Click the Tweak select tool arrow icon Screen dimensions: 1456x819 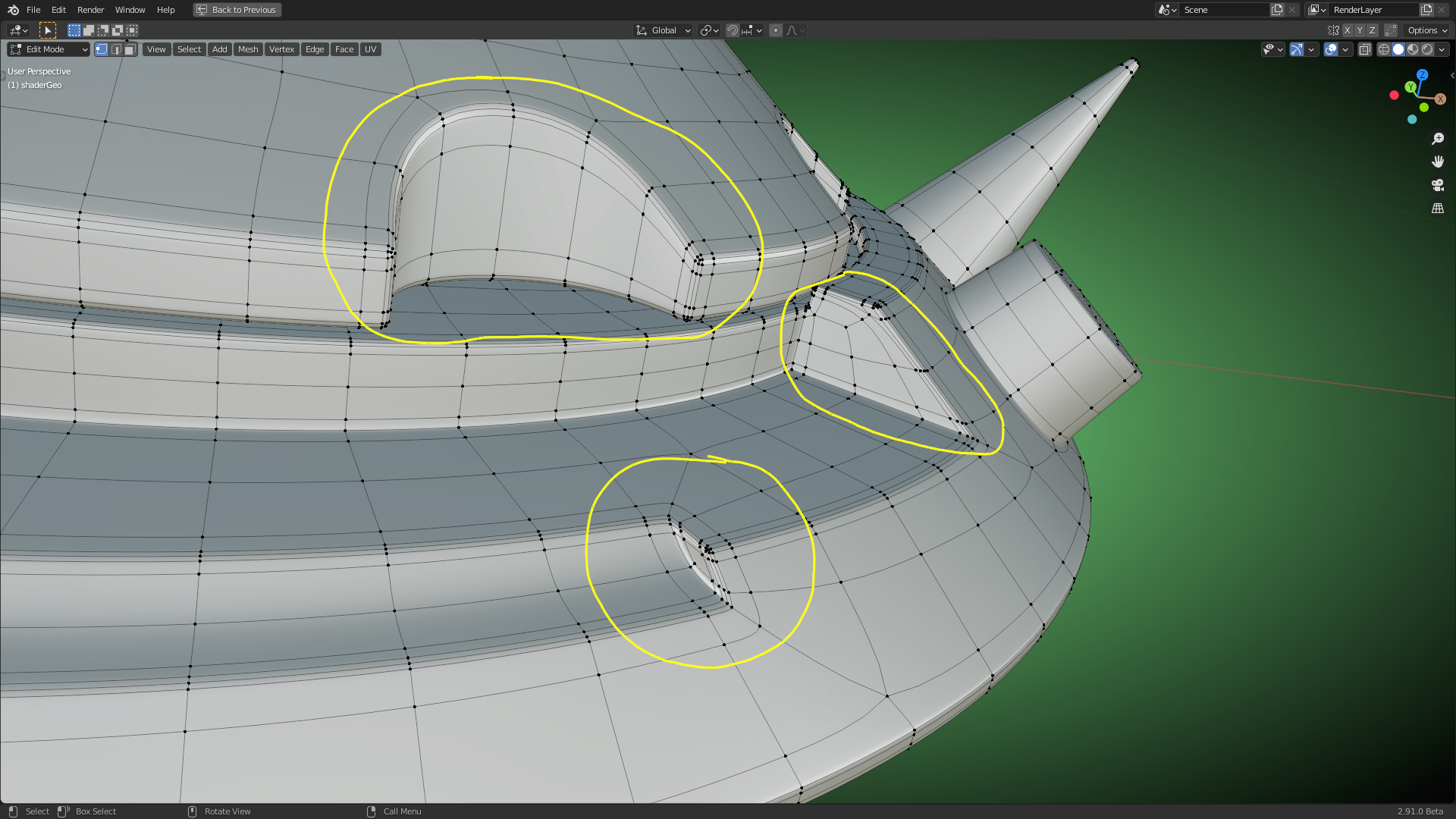pos(47,30)
